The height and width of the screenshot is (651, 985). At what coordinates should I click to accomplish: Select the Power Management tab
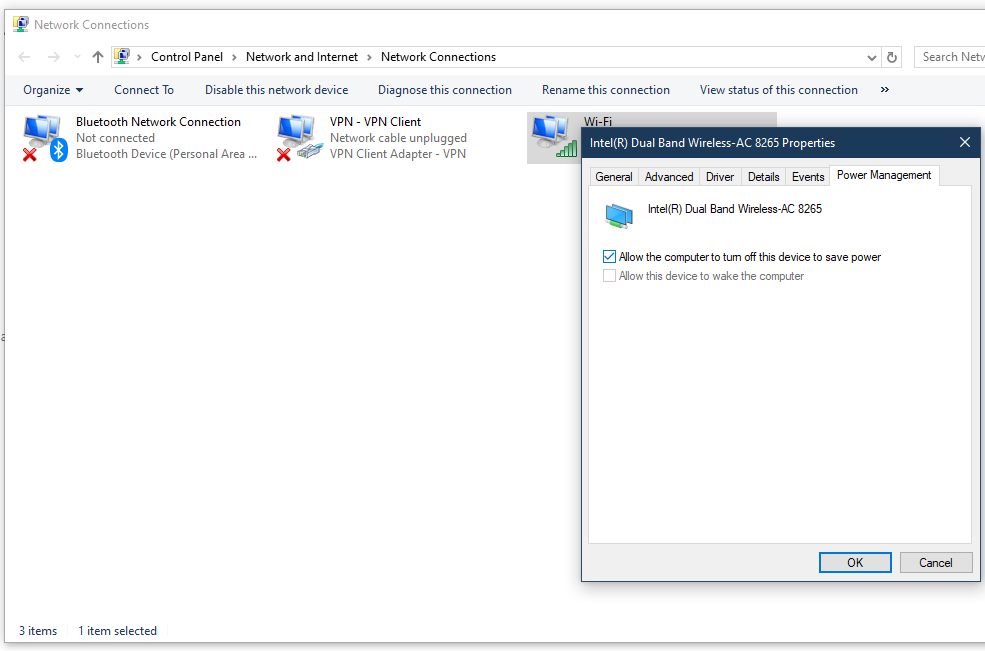coord(884,175)
